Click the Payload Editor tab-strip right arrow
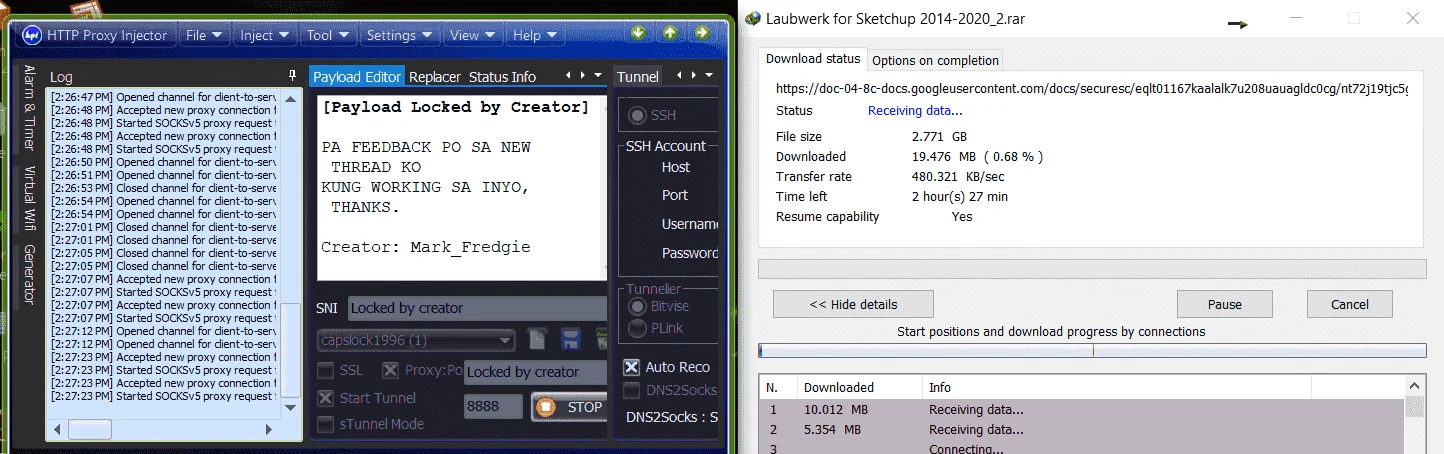 click(582, 76)
